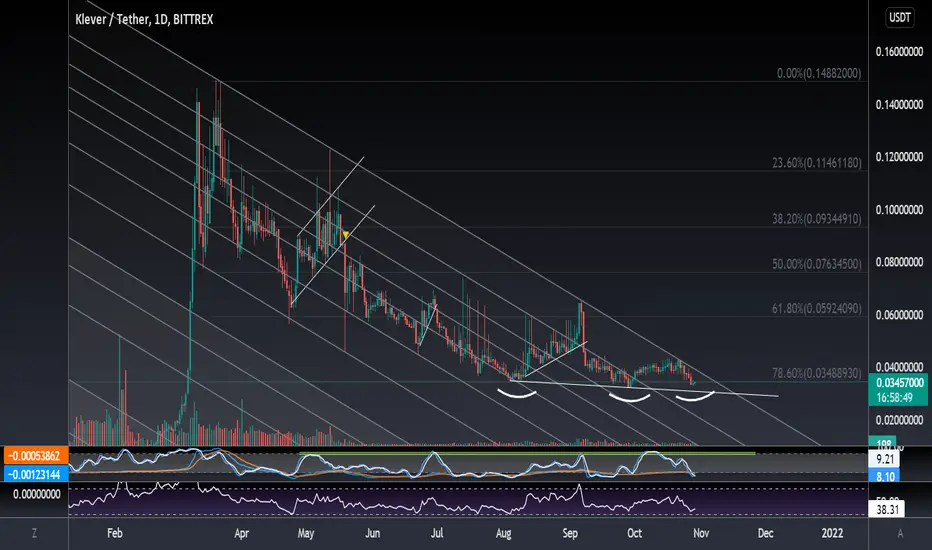Open the timezone Z button at bottom left
Image resolution: width=932 pixels, height=550 pixels.
coord(34,533)
